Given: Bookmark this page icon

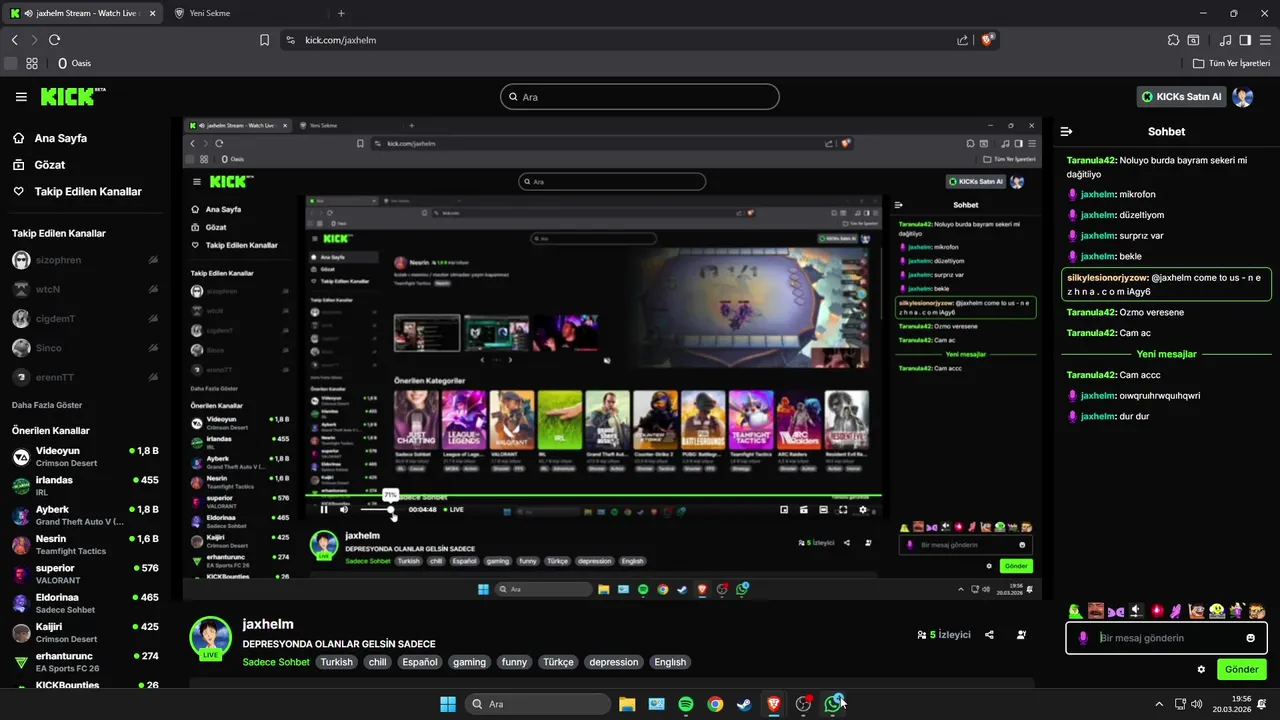Looking at the screenshot, I should tap(264, 40).
